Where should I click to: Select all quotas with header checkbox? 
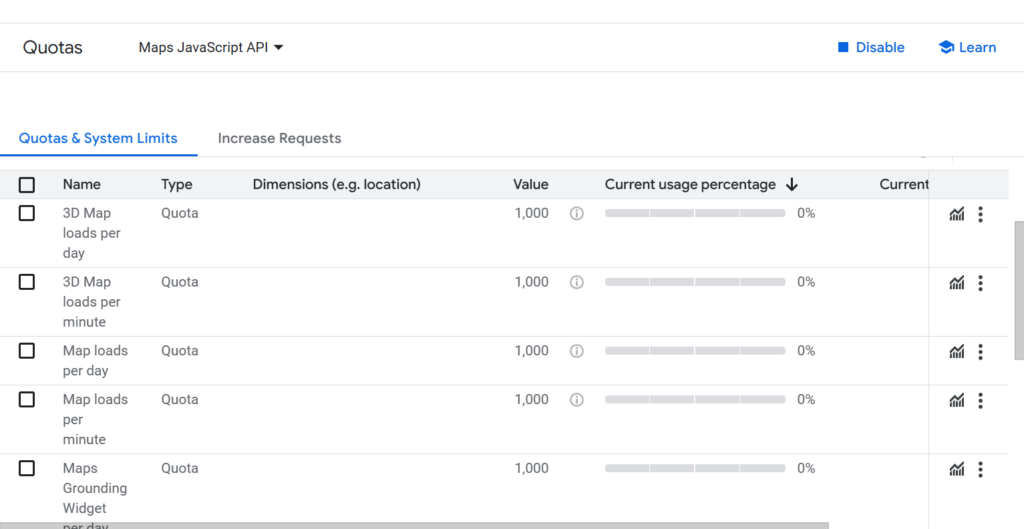point(27,185)
